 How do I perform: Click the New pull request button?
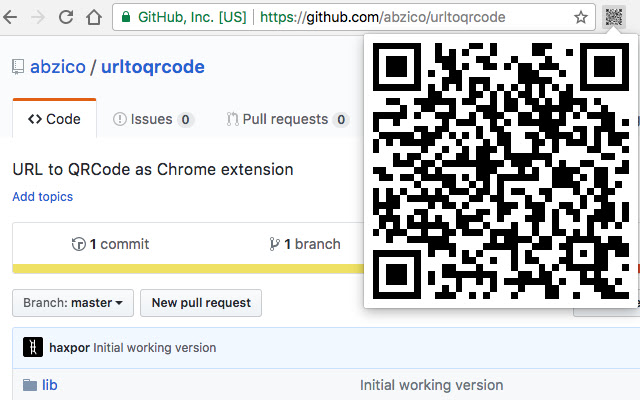point(201,303)
